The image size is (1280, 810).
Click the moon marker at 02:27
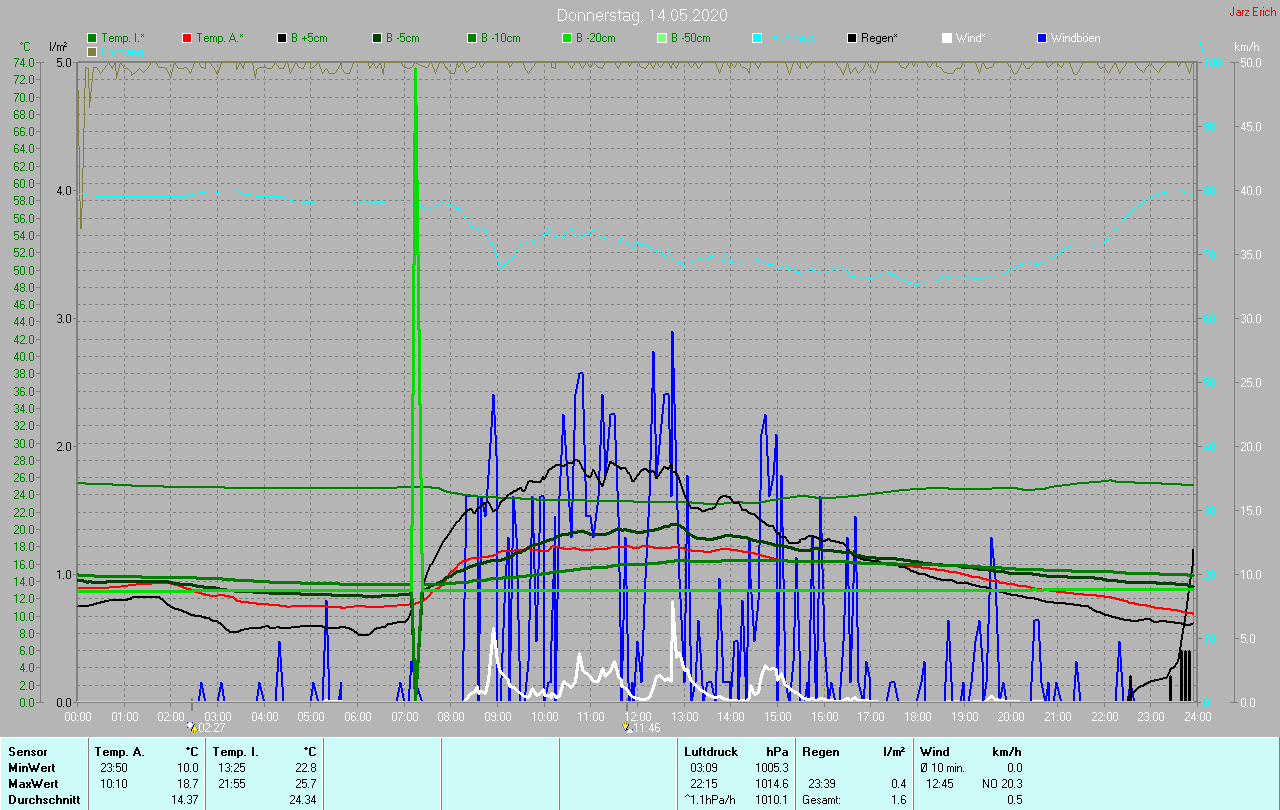[192, 727]
